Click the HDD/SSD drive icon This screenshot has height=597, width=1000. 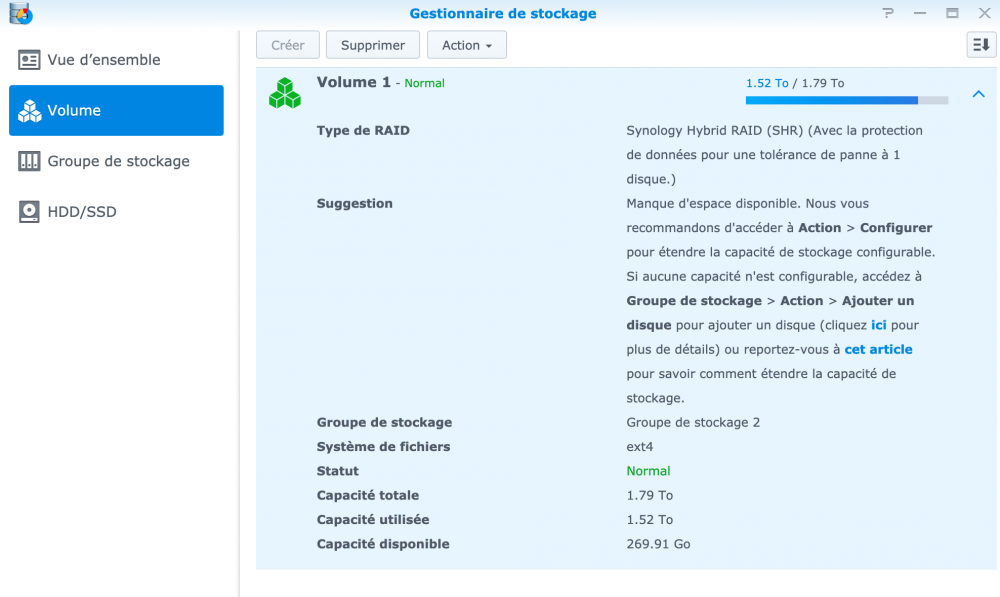pos(30,212)
